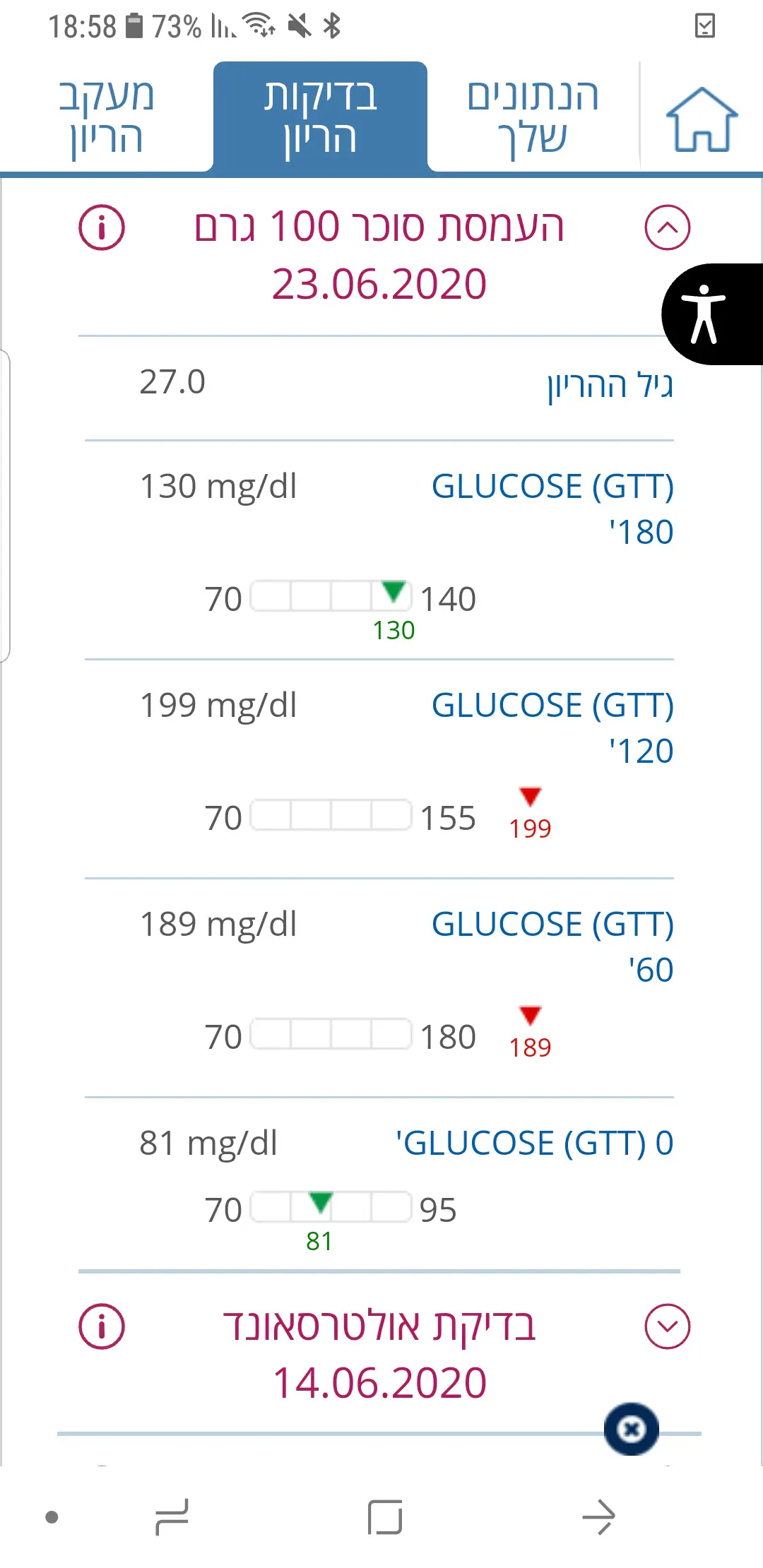This screenshot has width=763, height=1568.
Task: Open the accessibility widget icon
Action: (704, 314)
